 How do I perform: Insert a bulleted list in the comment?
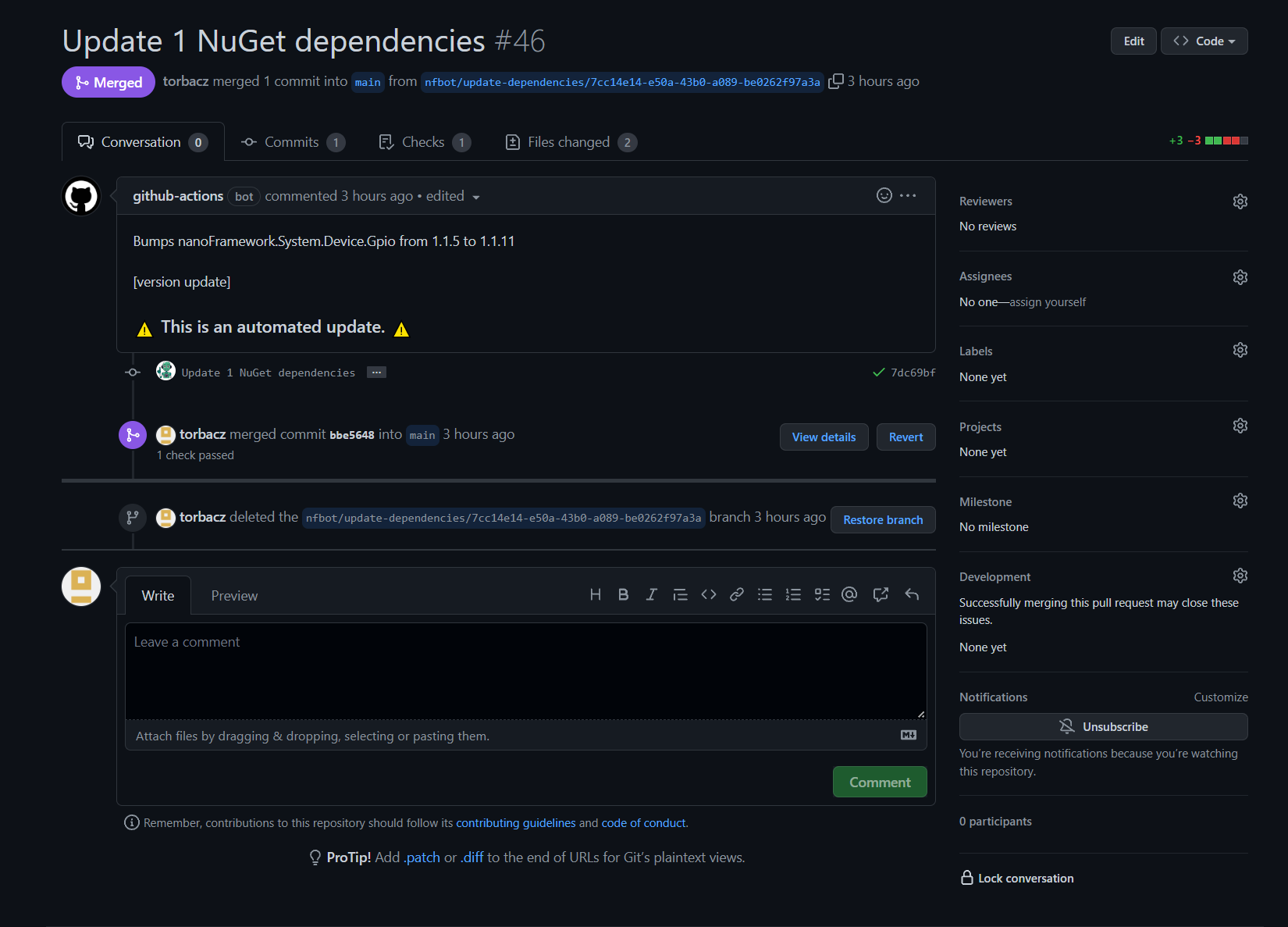coord(765,594)
